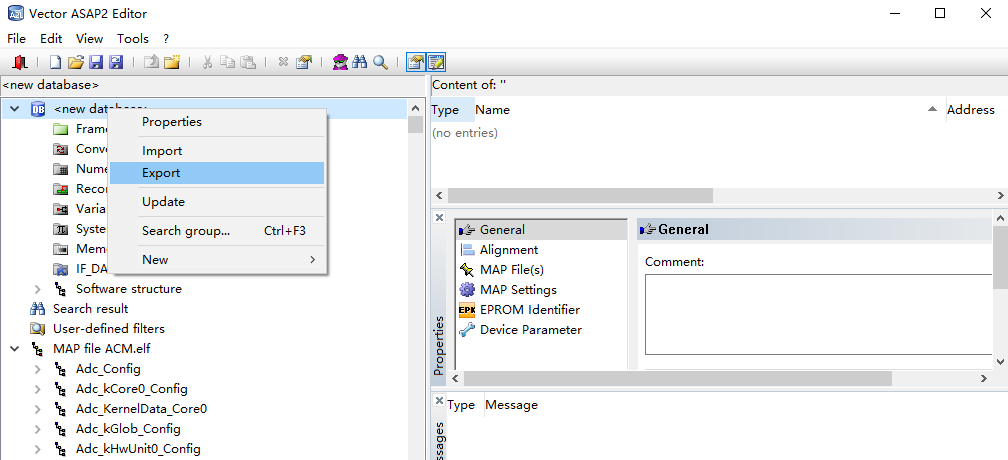The height and width of the screenshot is (460, 1008).
Task: Click the properties pane scroll-down arrow
Action: pos(1001,362)
